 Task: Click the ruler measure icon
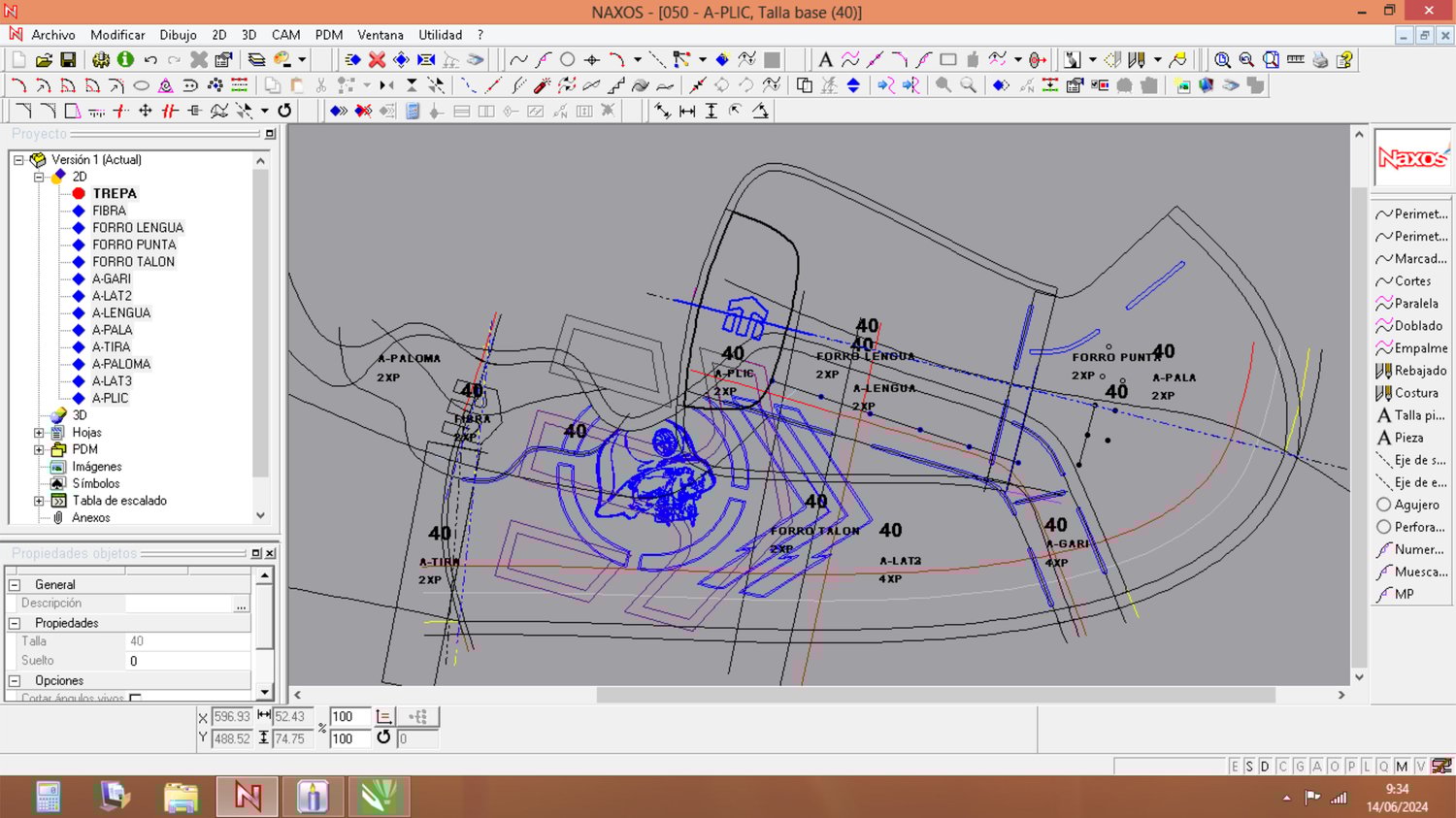[1295, 60]
